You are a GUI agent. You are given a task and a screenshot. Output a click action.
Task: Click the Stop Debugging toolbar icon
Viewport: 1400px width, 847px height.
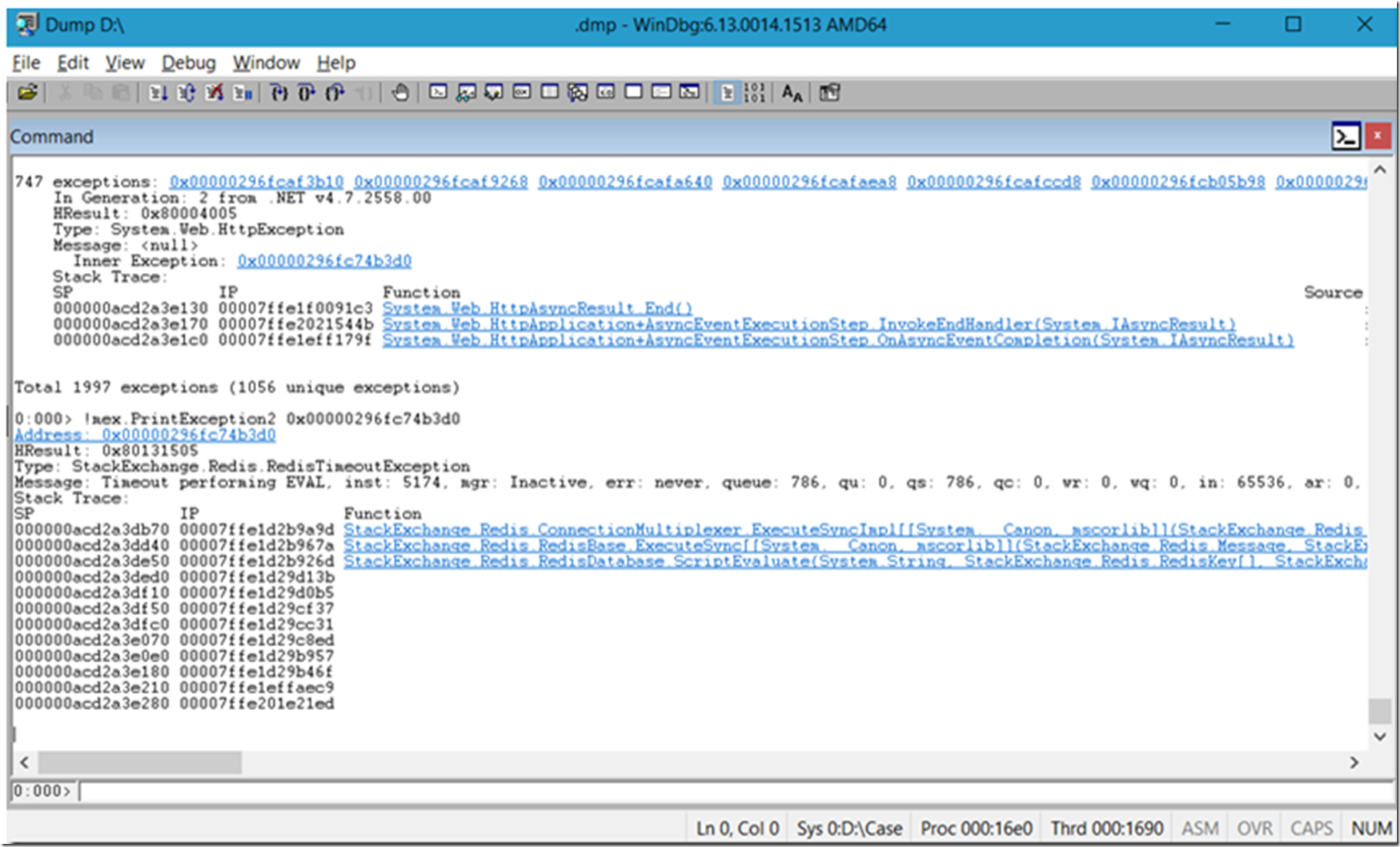click(x=215, y=93)
